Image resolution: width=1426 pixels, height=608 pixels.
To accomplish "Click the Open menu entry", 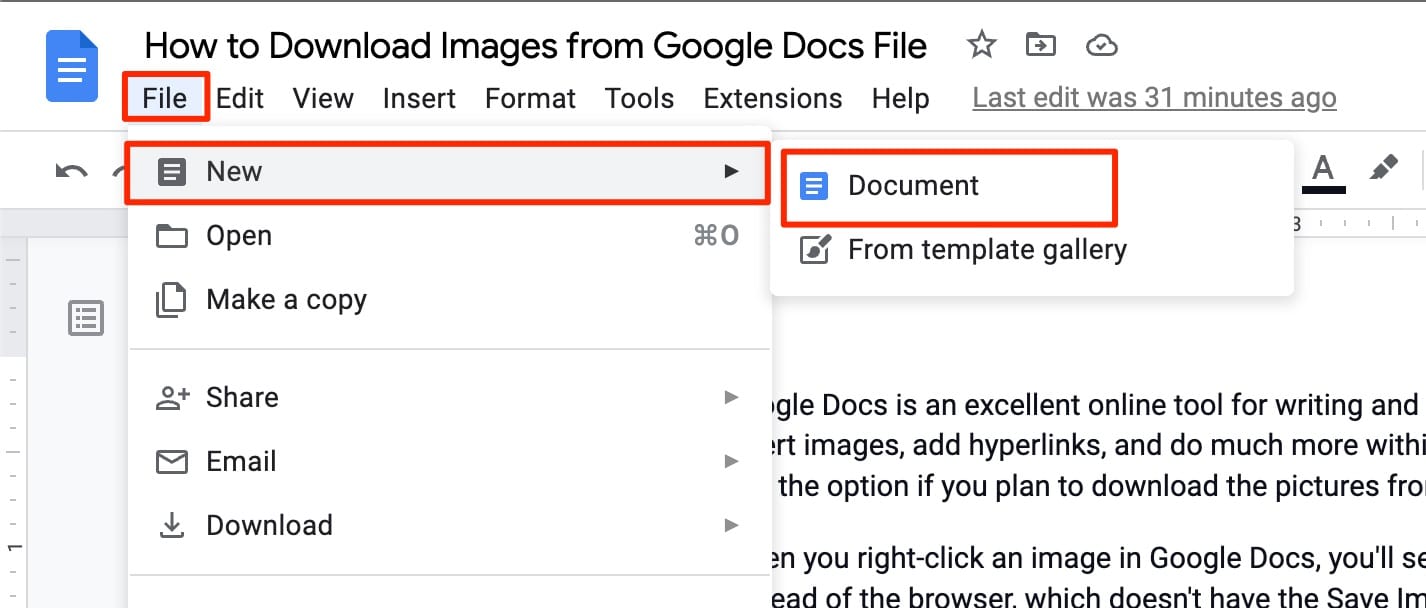I will 239,235.
